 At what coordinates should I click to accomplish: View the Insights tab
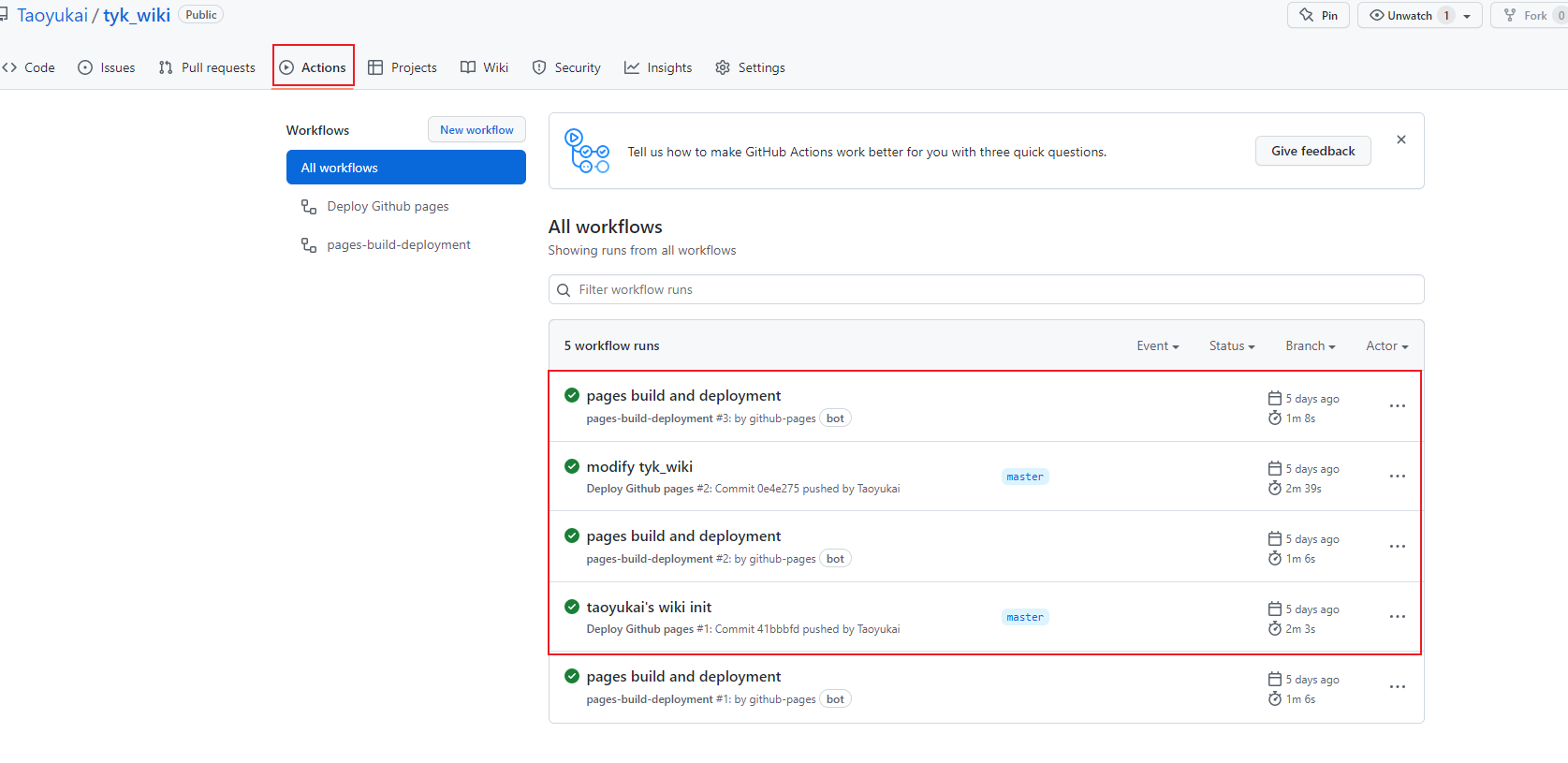click(658, 67)
